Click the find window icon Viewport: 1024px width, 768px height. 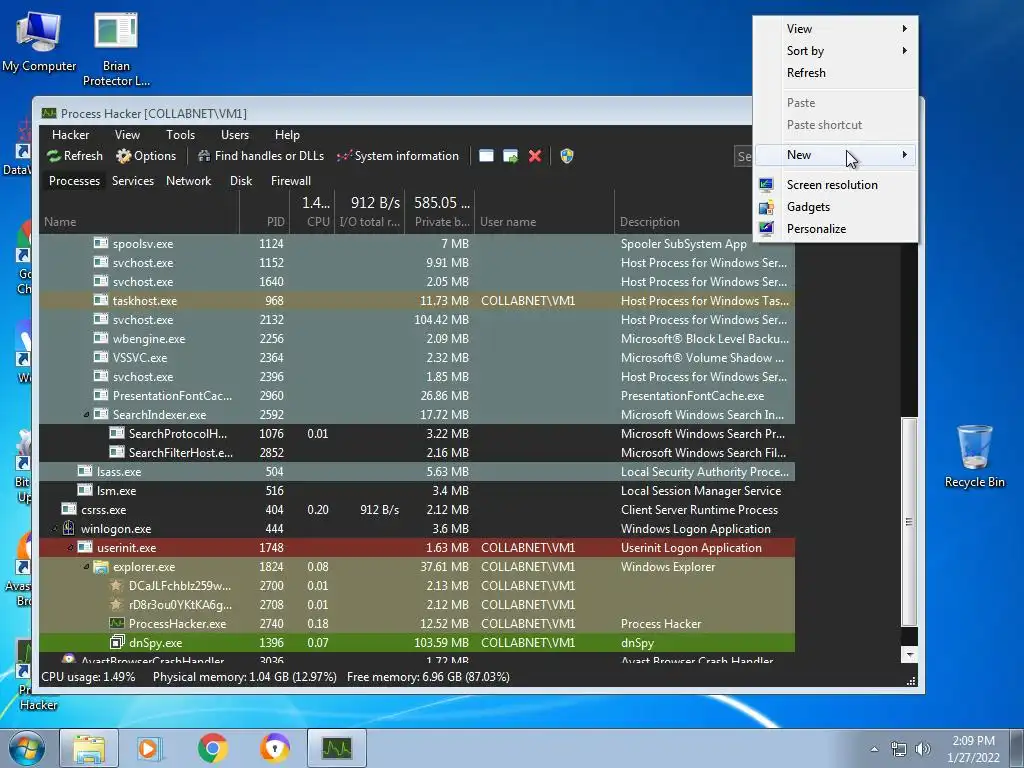point(486,156)
